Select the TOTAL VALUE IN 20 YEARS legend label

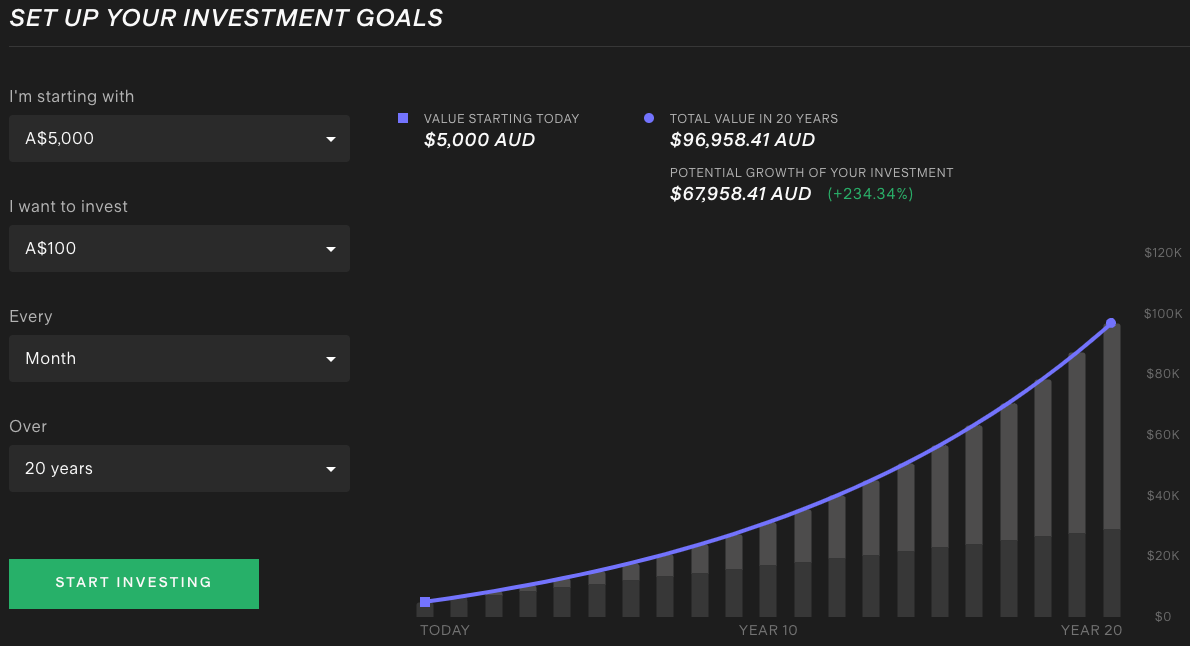[x=755, y=118]
